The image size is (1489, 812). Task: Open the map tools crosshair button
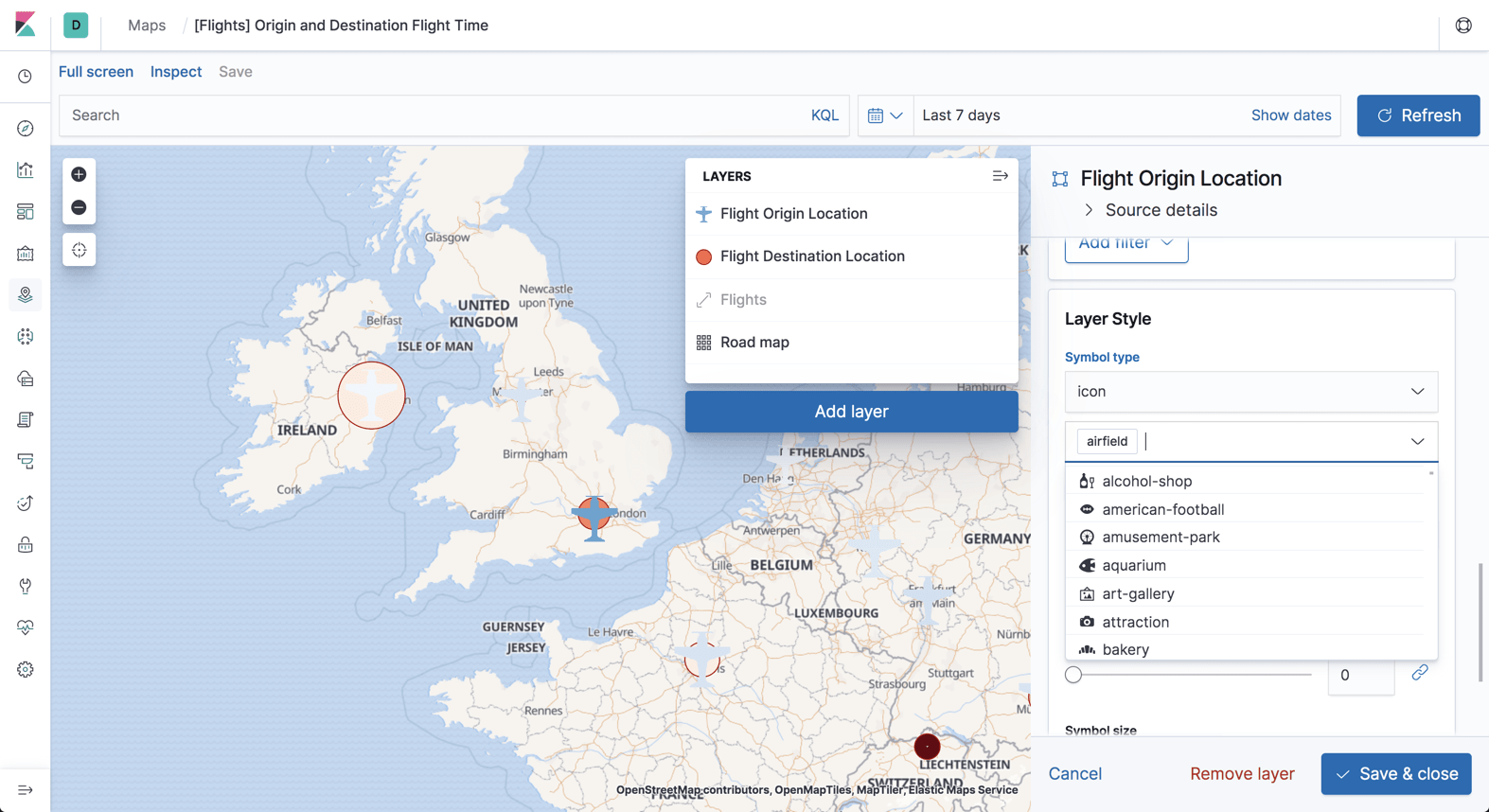coord(79,250)
